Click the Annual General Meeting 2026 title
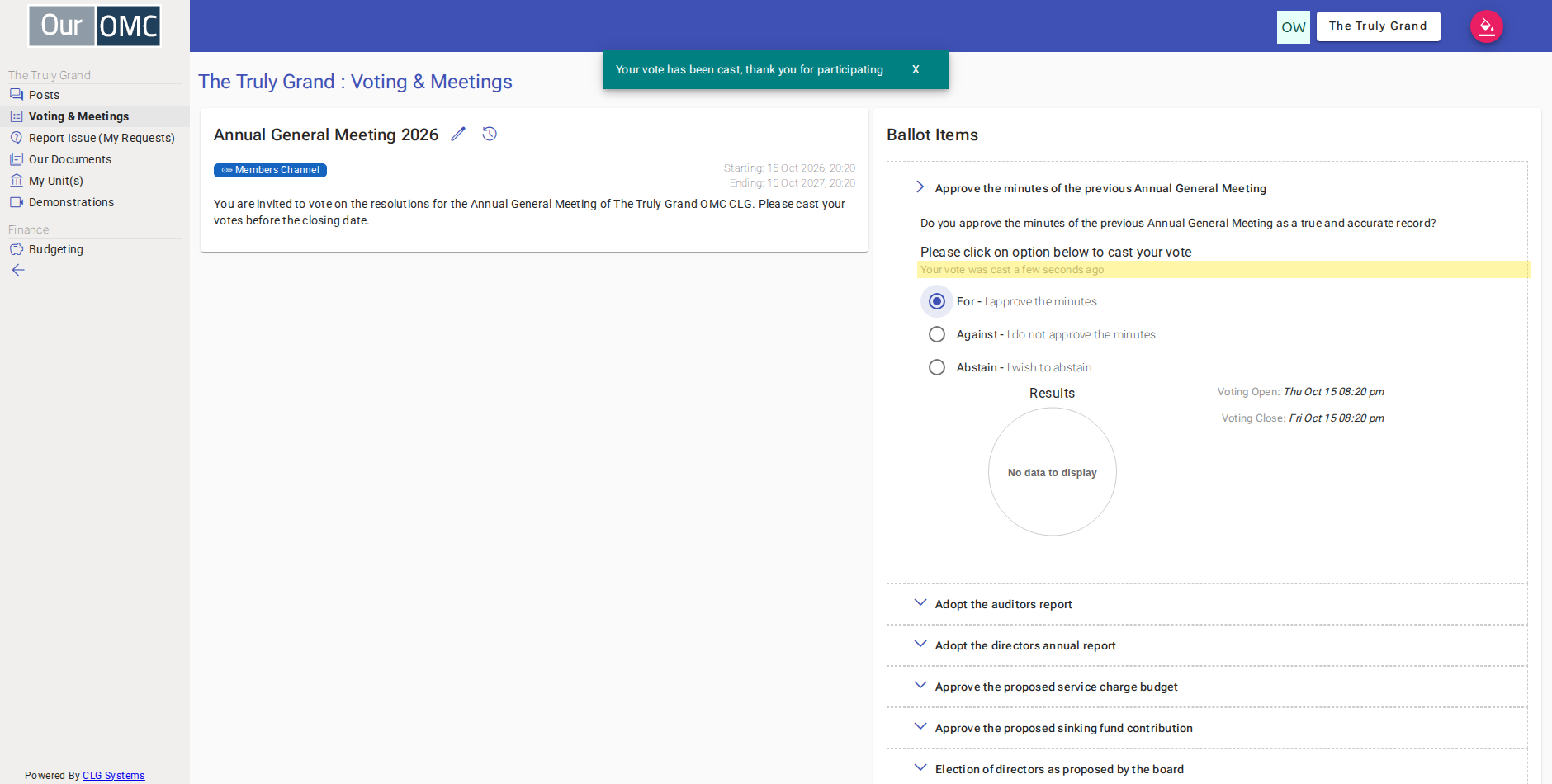Viewport: 1552px width, 784px height. tap(326, 135)
